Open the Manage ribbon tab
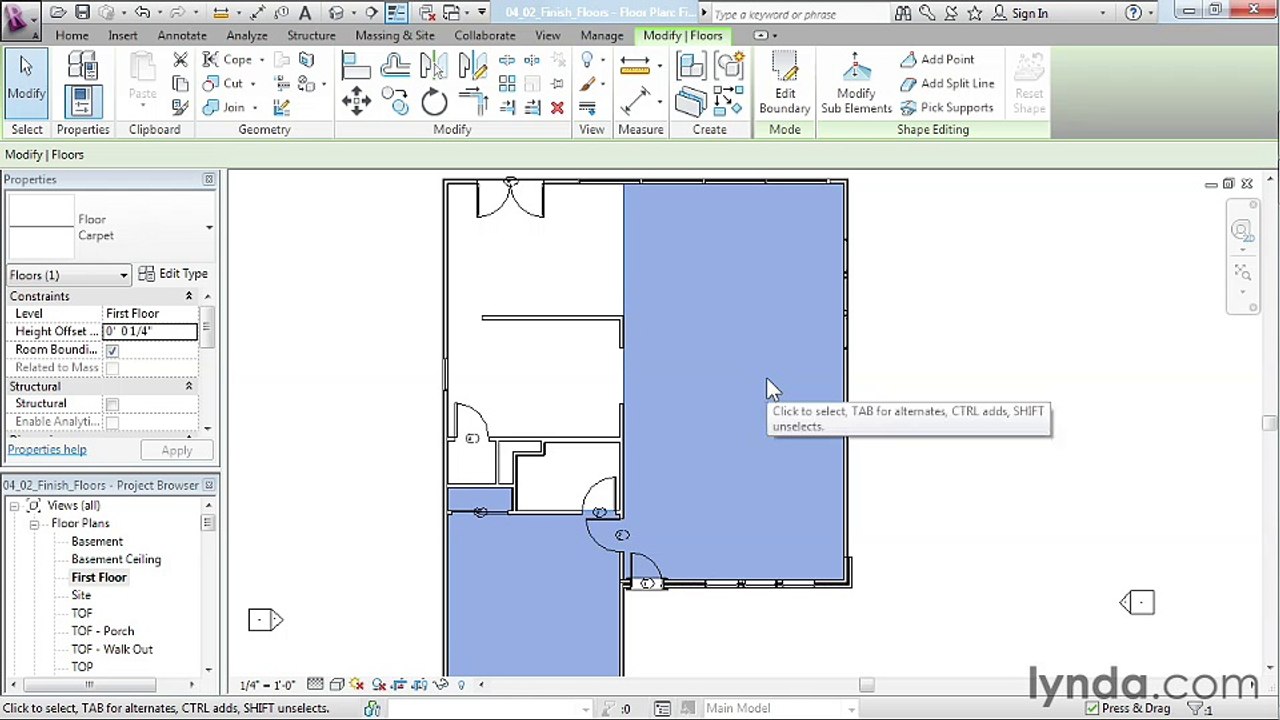Image resolution: width=1280 pixels, height=720 pixels. click(602, 35)
